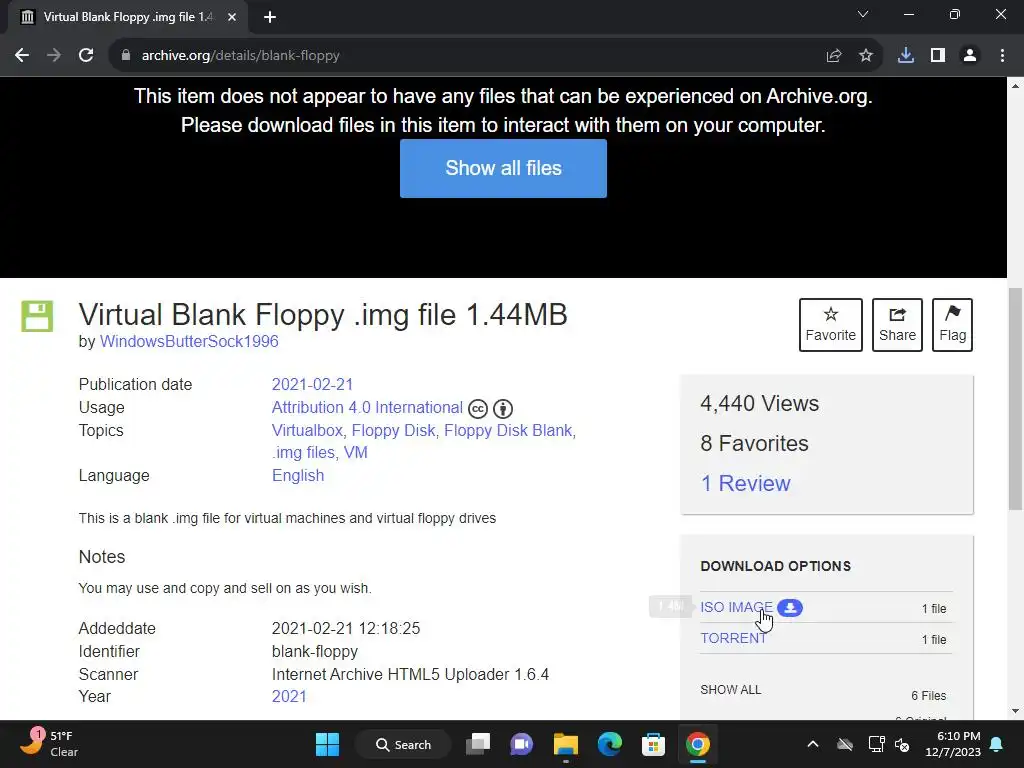Open Task View on the taskbar

[x=478, y=744]
